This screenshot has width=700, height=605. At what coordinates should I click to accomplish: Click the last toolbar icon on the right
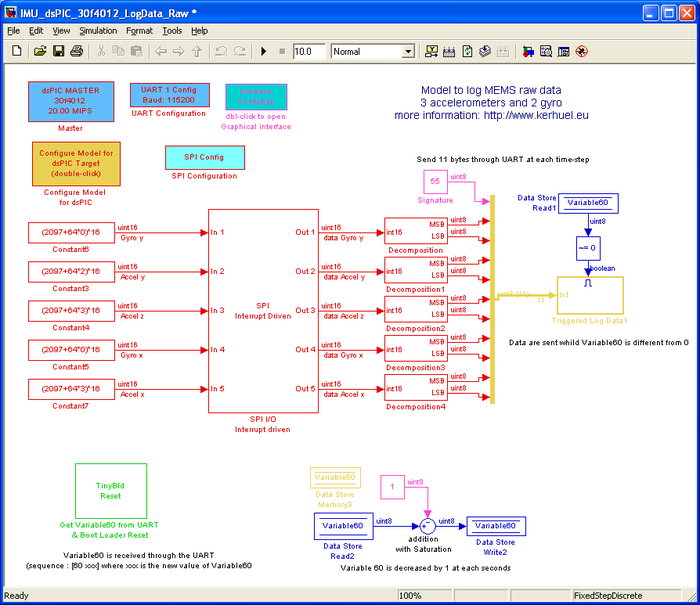tap(582, 51)
